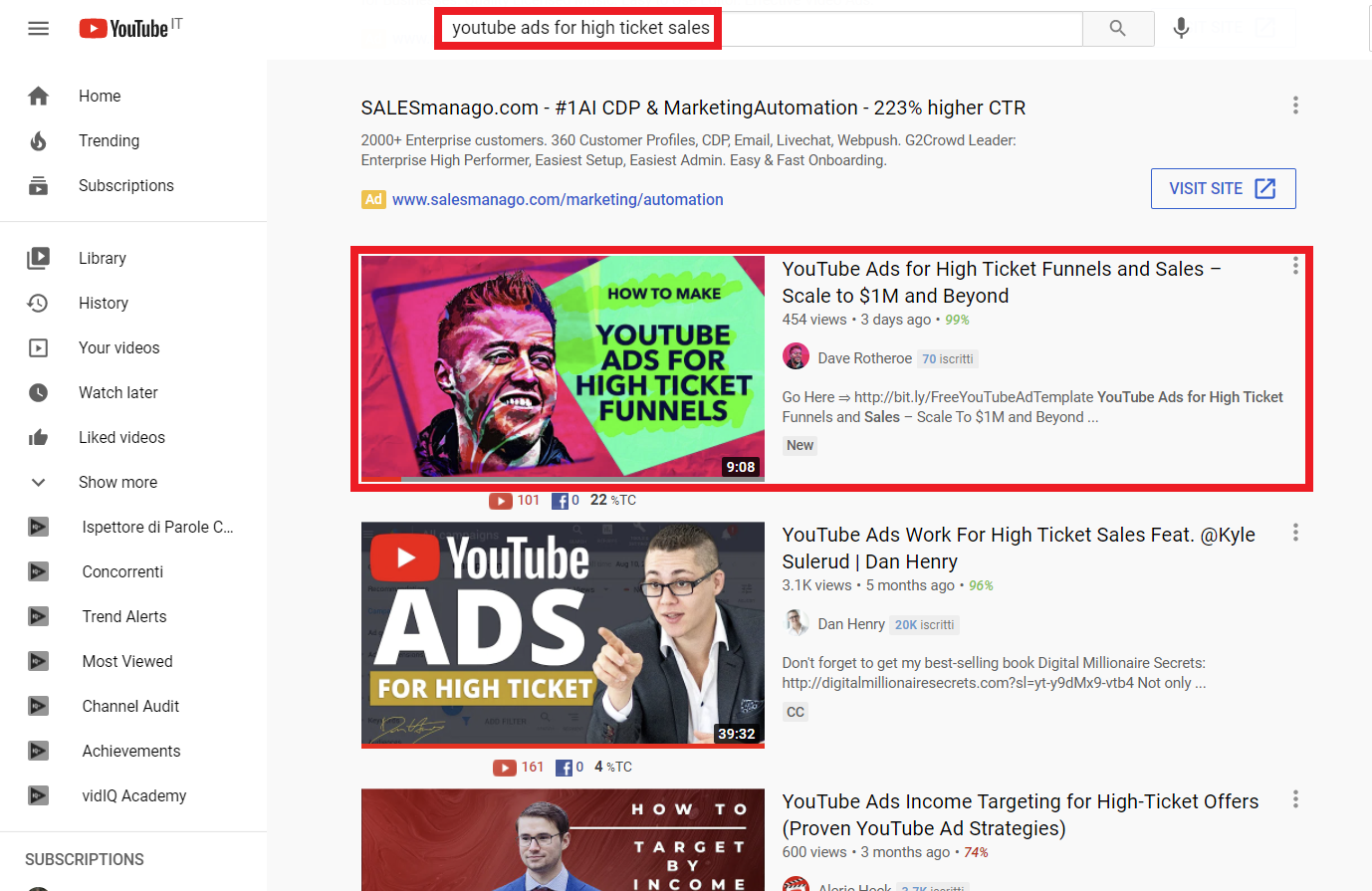The image size is (1372, 891).
Task: Open options for Dan Henry video
Action: click(x=1294, y=533)
